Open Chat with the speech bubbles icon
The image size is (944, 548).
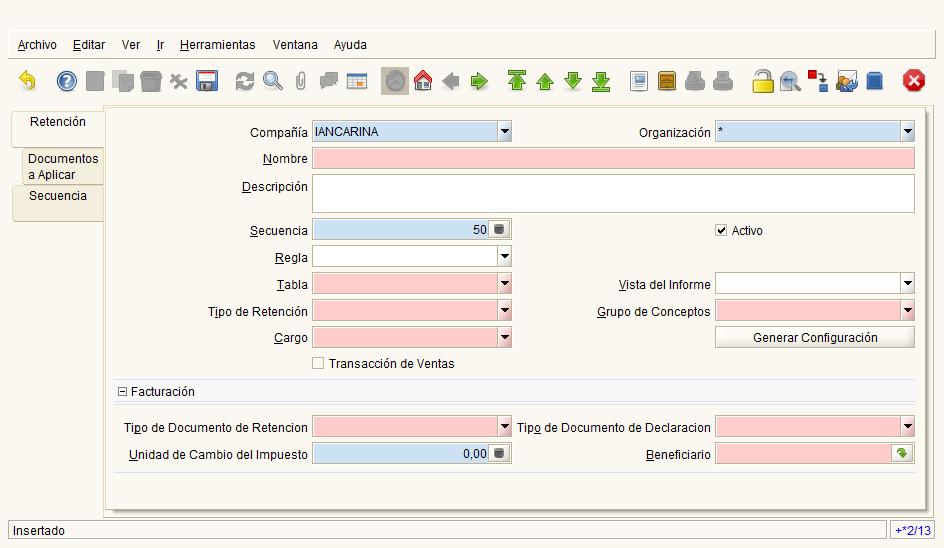click(329, 81)
